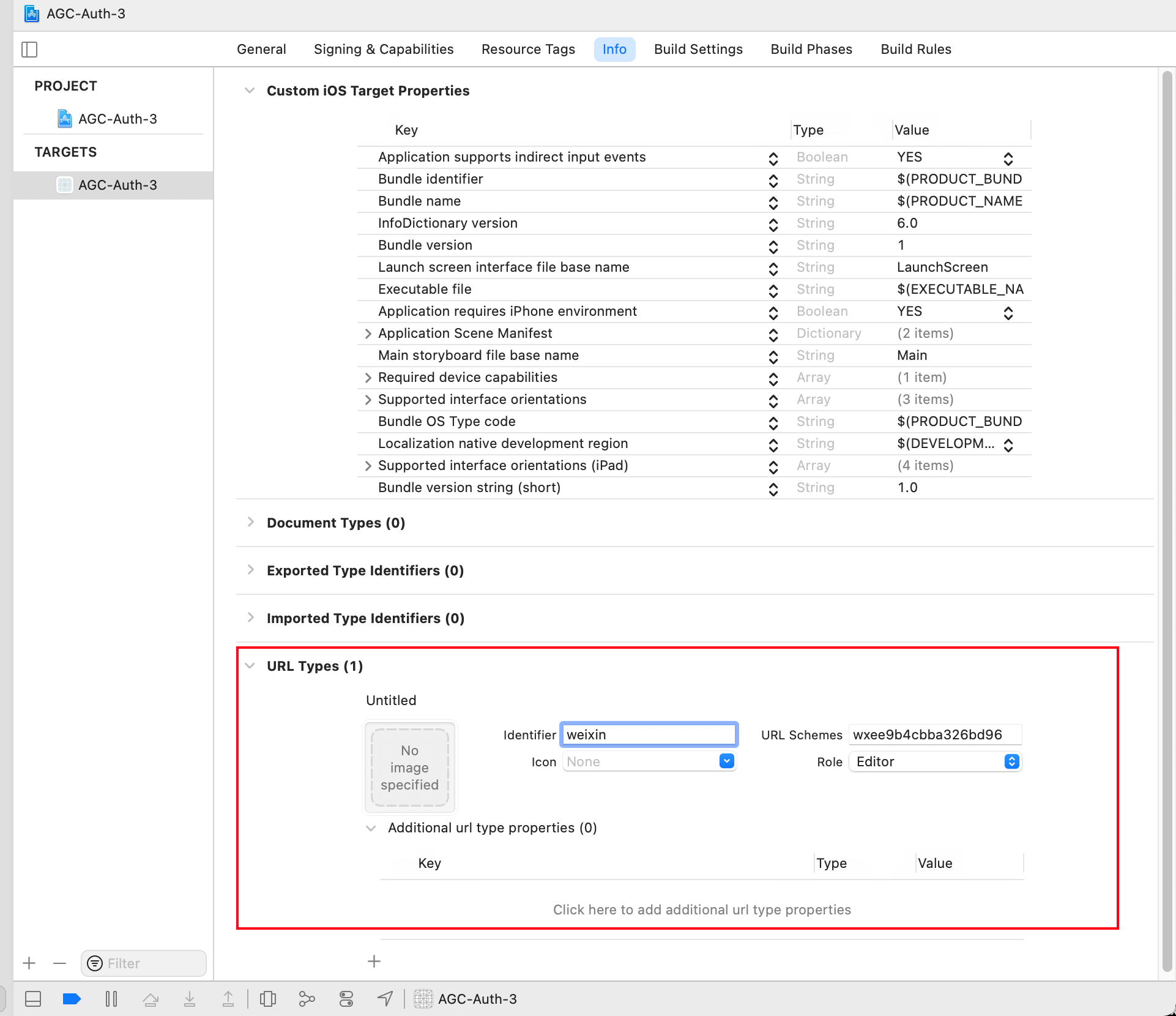
Task: Open the Role Editor dropdown
Action: (936, 761)
